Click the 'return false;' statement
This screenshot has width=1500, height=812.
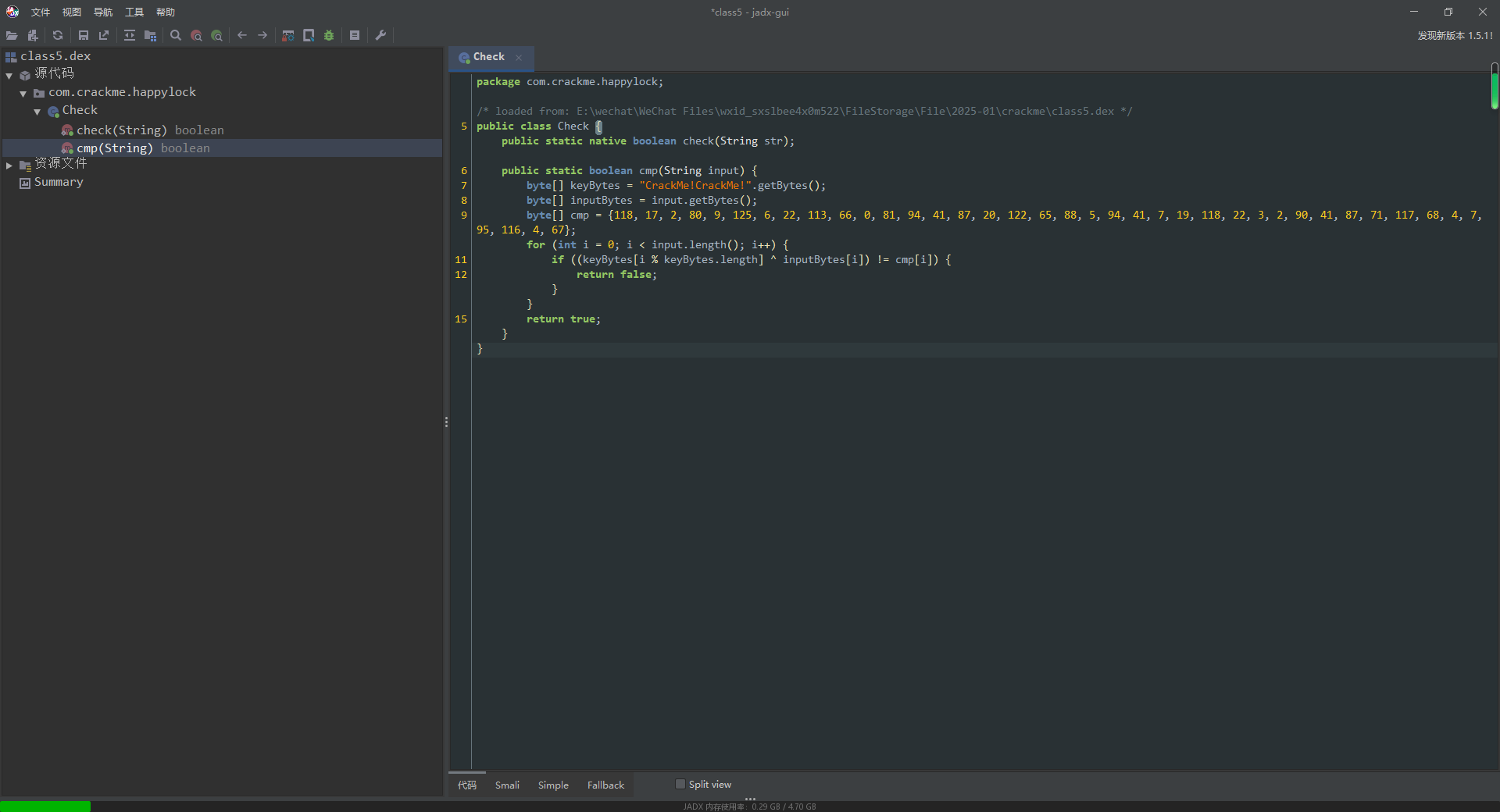(x=616, y=275)
